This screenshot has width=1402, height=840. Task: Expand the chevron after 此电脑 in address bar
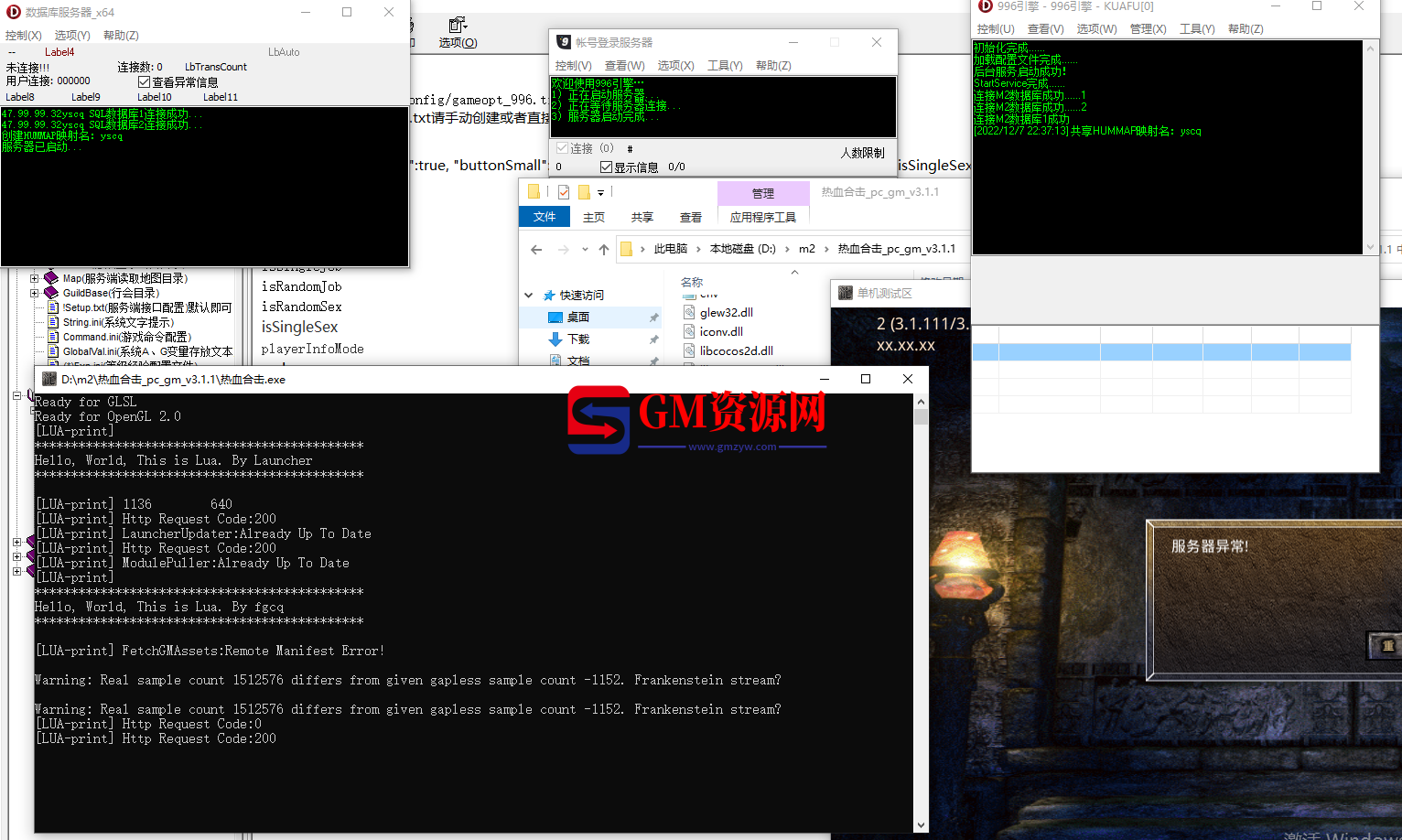tap(698, 249)
